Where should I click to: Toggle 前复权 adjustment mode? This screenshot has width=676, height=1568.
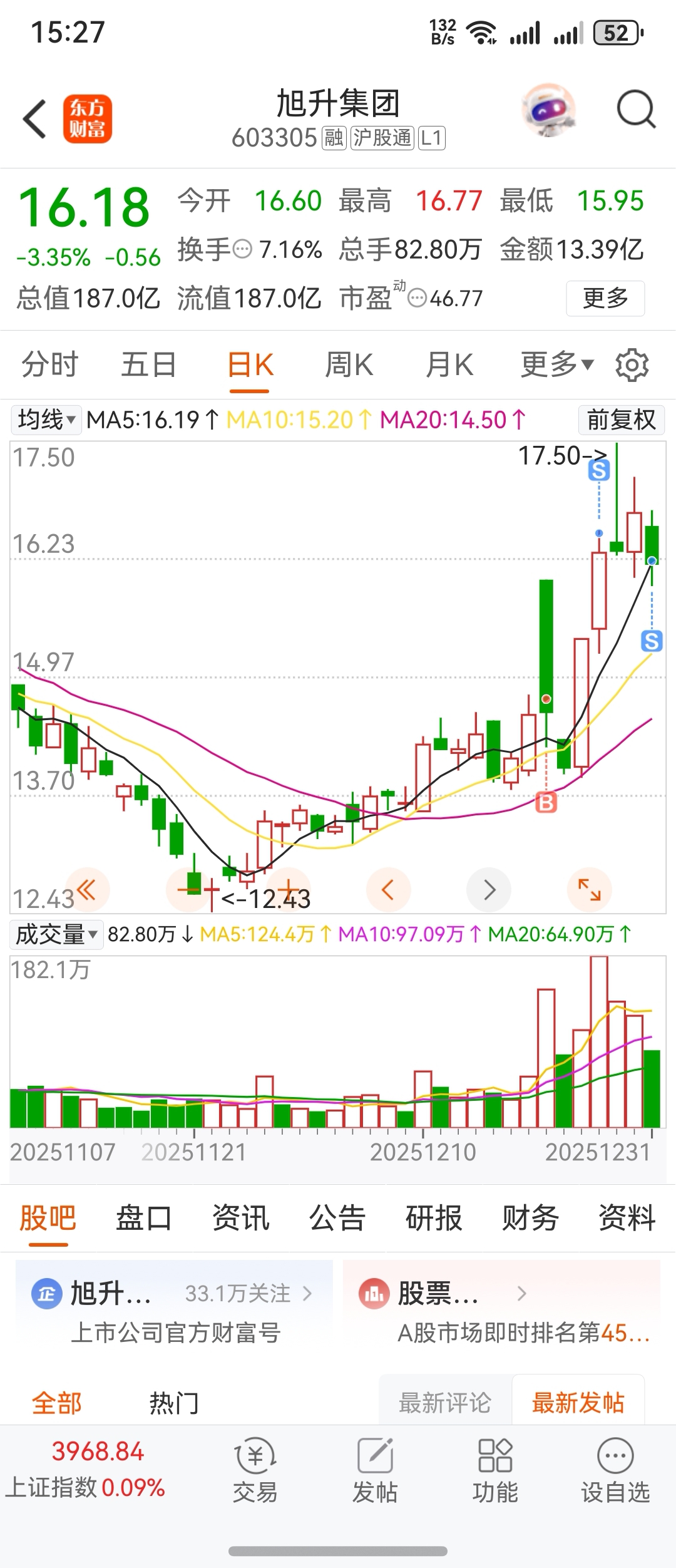[x=621, y=419]
